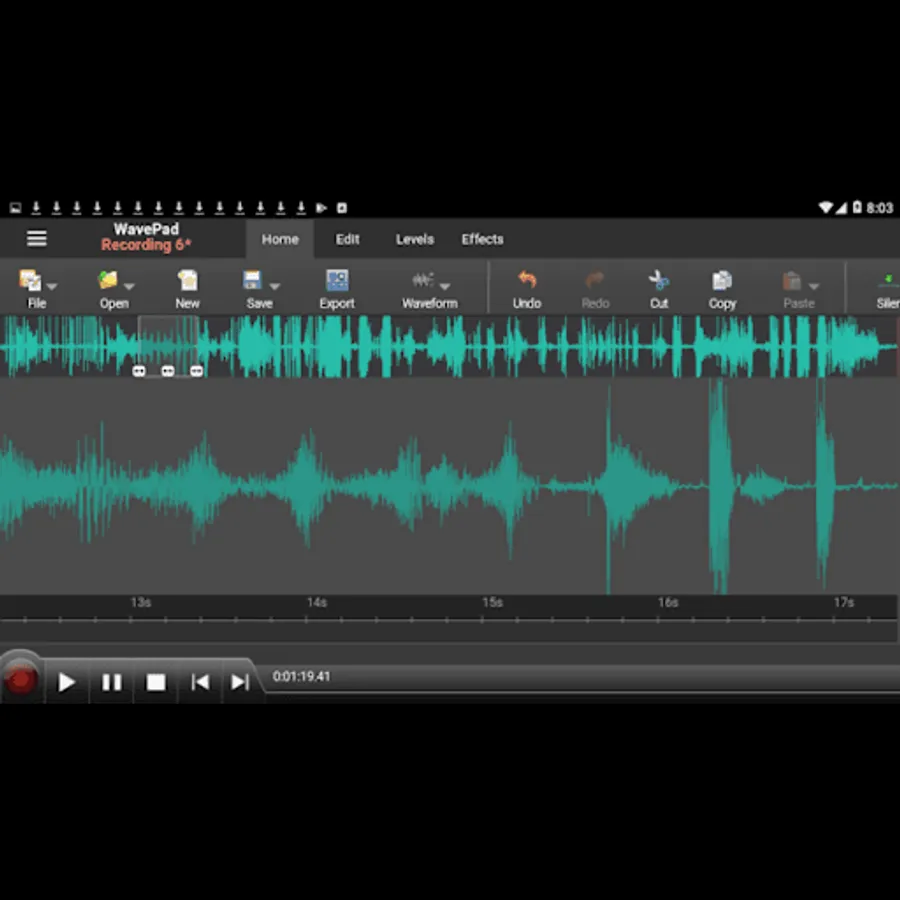Expand the Open icon dropdown arrow
Viewport: 900px width, 900px height.
(131, 287)
